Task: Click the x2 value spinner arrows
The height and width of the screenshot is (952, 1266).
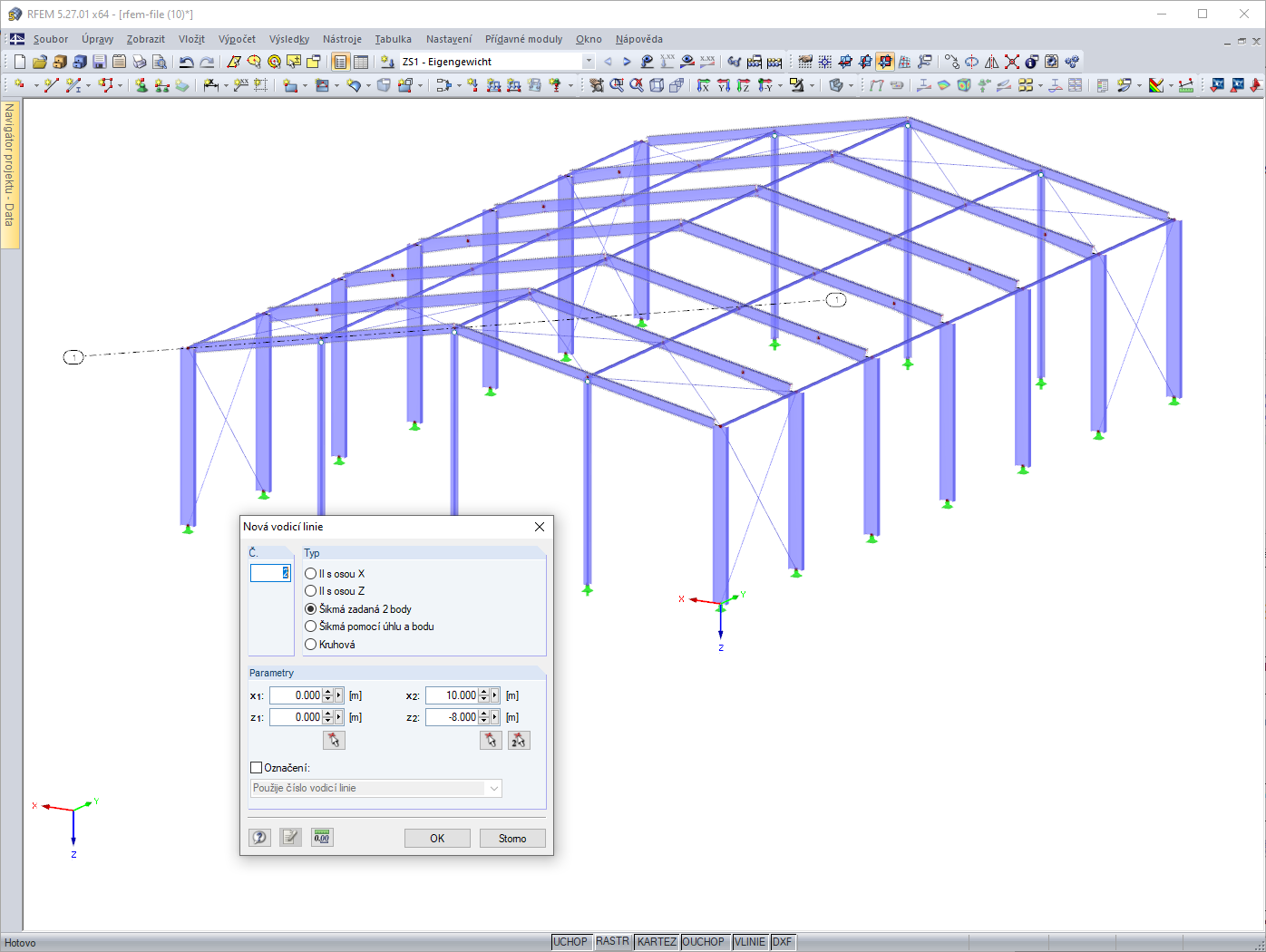Action: click(484, 695)
